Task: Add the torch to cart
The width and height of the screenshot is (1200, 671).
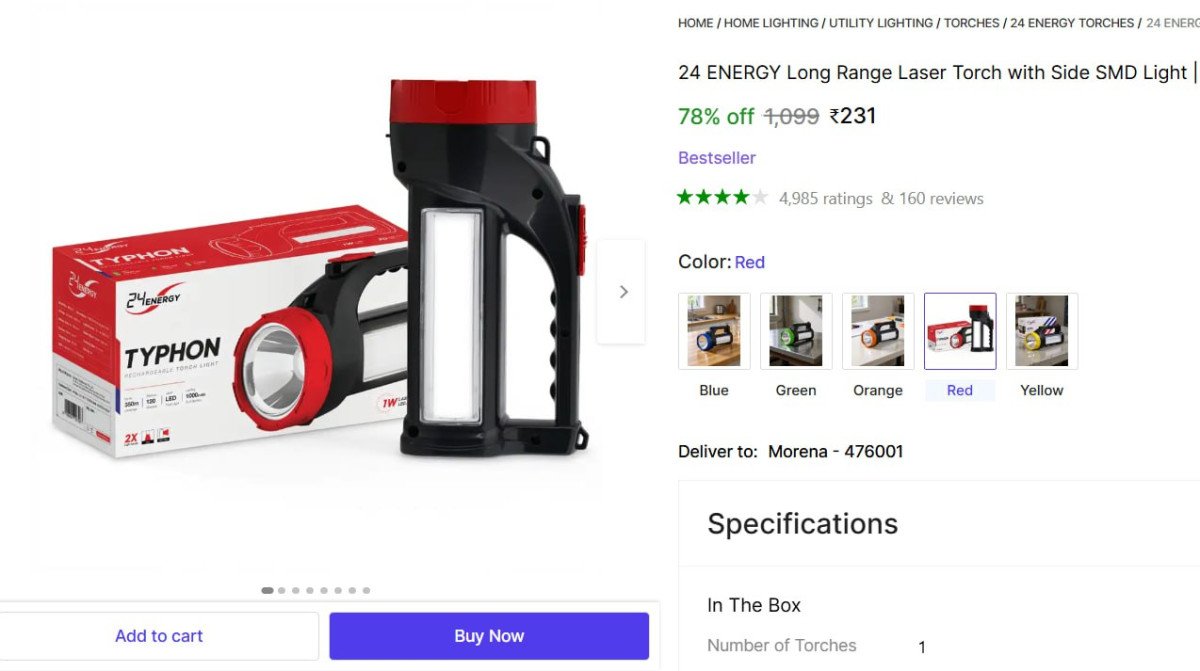Action: 159,636
